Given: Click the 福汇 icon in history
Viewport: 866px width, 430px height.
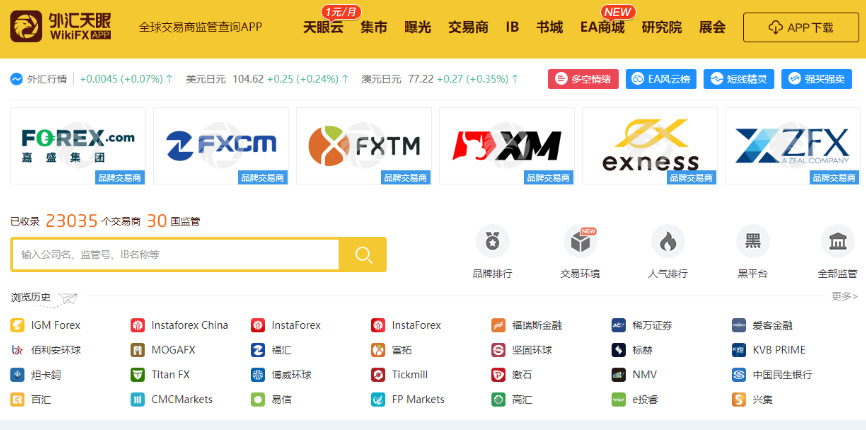Looking at the screenshot, I should 258,350.
